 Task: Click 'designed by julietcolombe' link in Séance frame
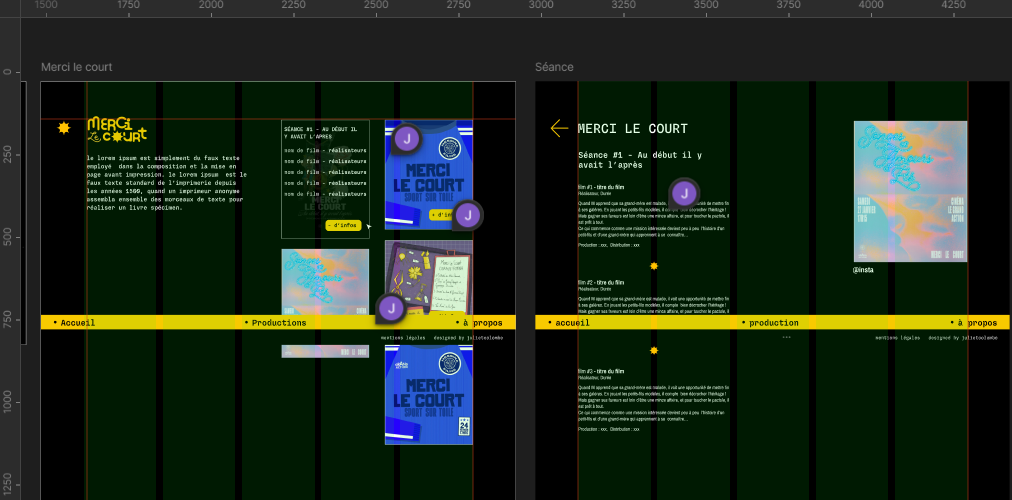(965, 338)
